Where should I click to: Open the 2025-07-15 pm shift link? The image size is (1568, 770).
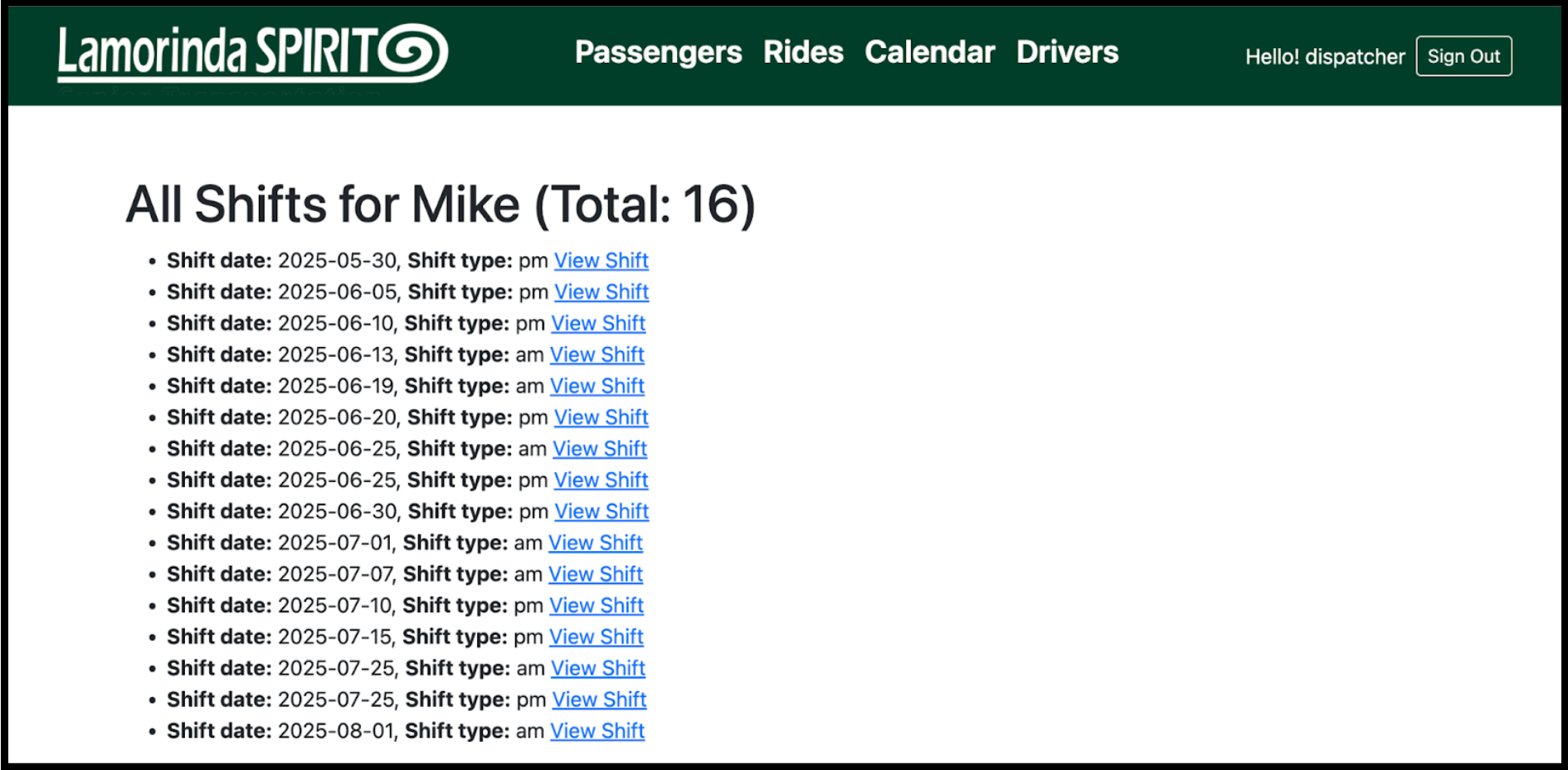point(597,637)
